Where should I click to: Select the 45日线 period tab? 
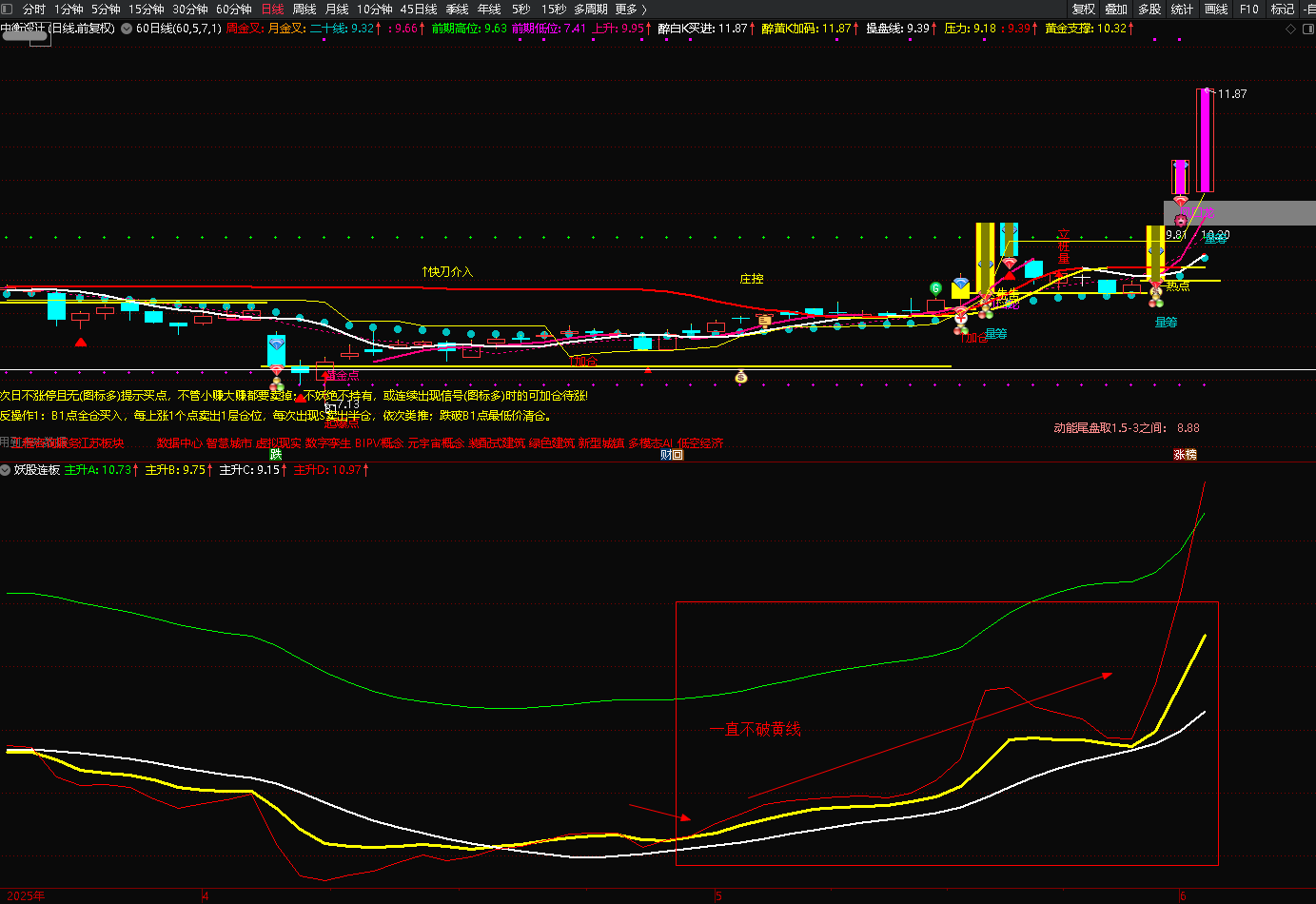(419, 10)
